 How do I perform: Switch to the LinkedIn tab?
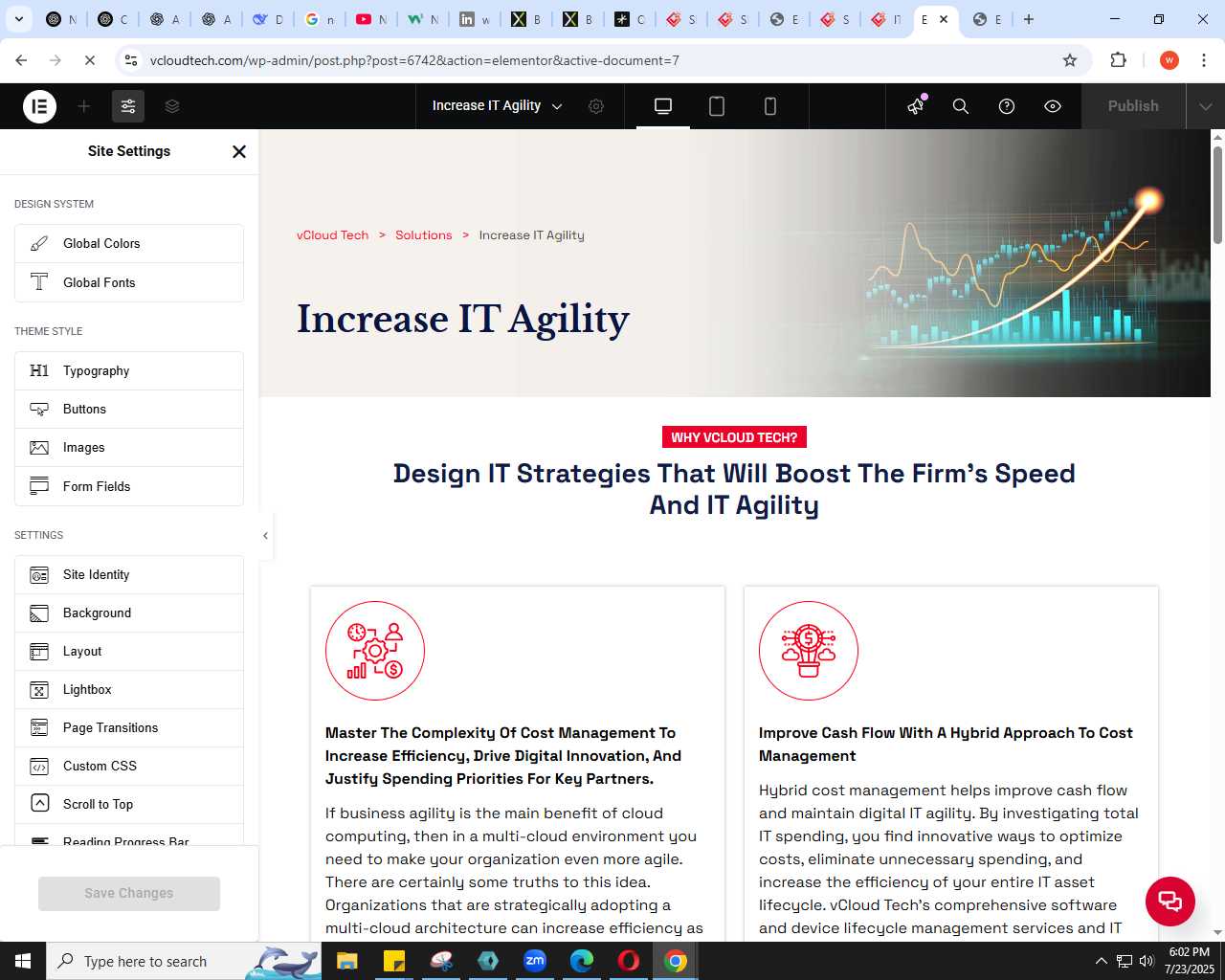coord(475,19)
